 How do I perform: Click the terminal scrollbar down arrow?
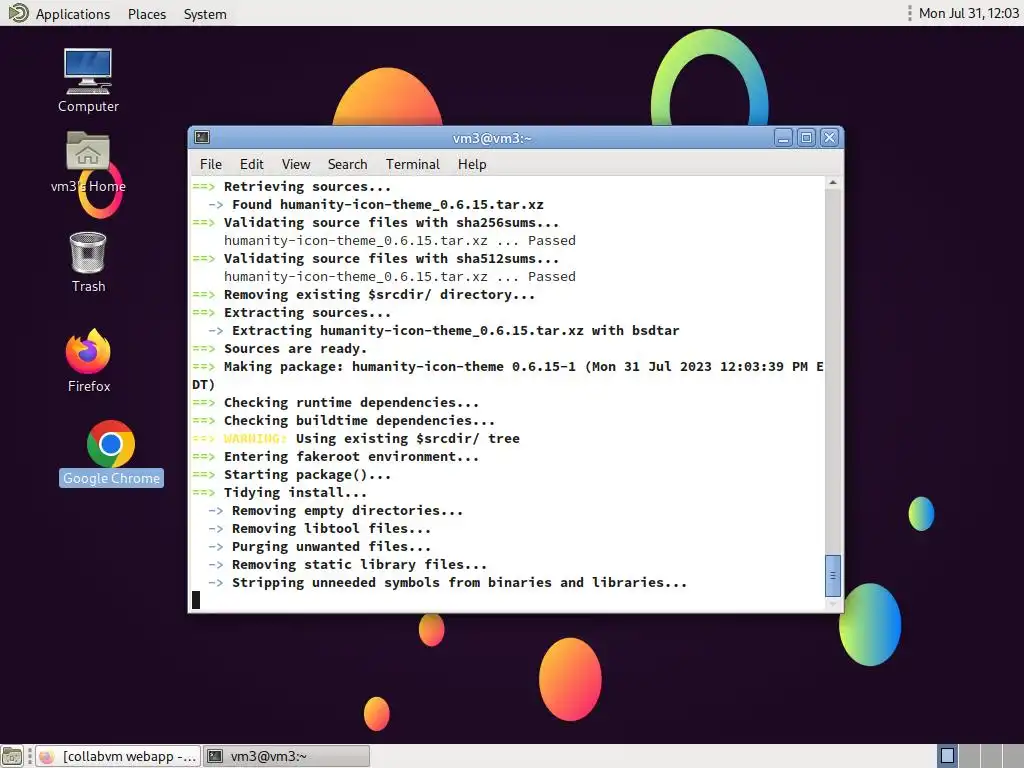click(x=833, y=605)
